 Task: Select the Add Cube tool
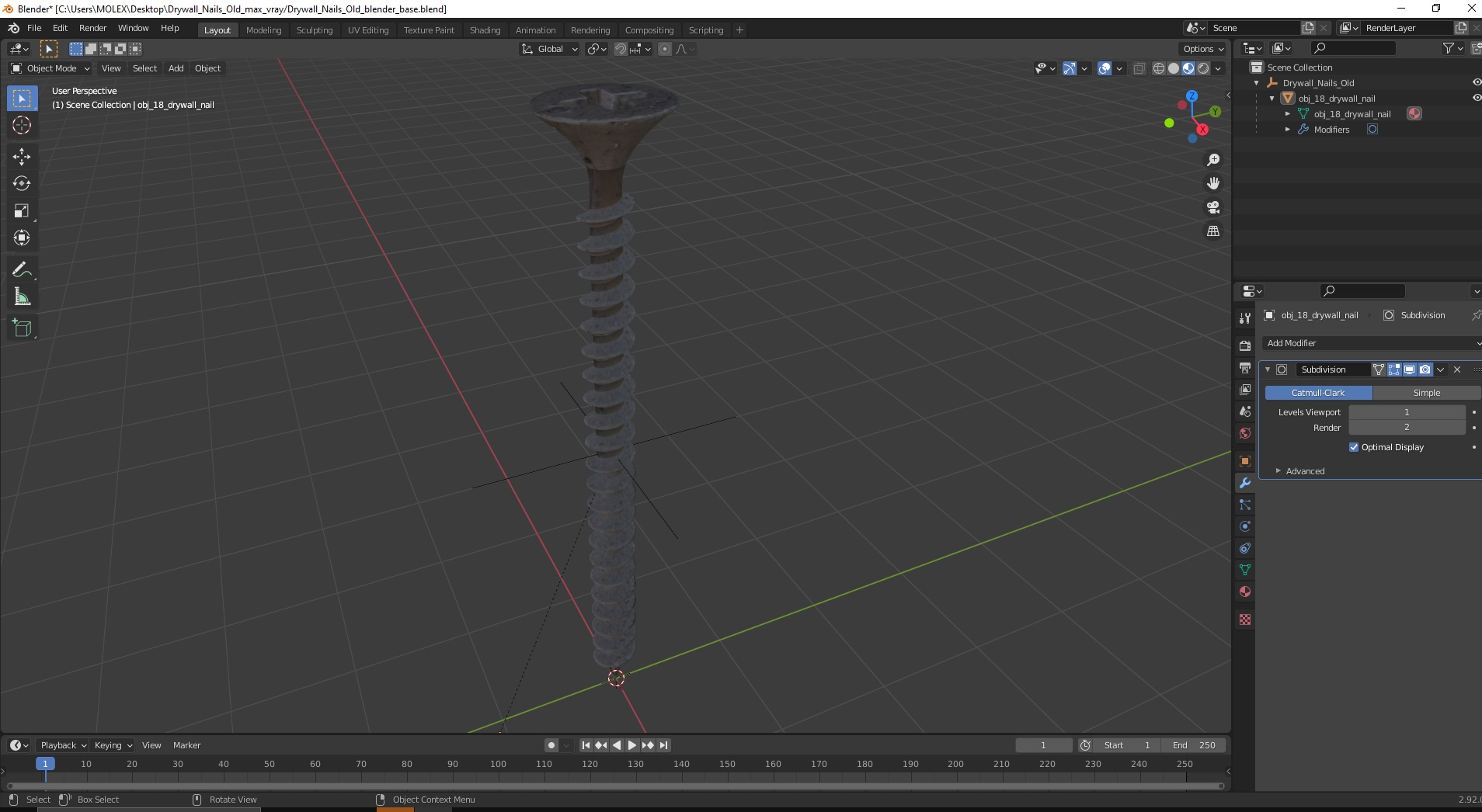point(22,328)
